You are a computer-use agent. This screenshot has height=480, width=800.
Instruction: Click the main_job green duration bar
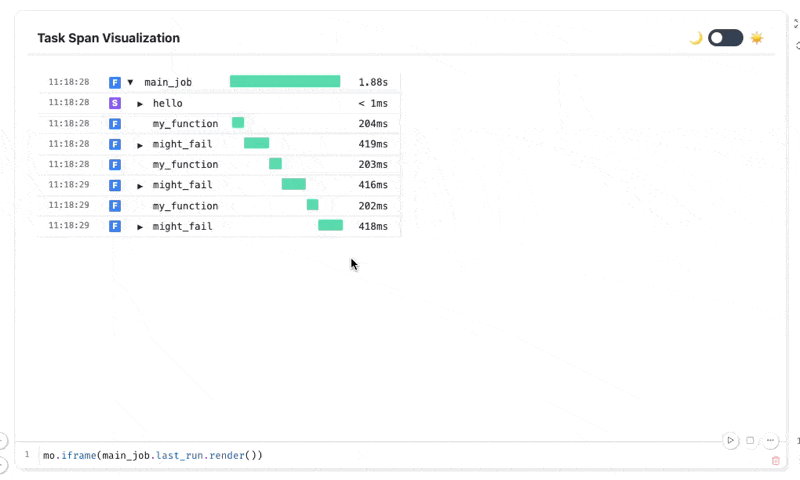(x=285, y=82)
